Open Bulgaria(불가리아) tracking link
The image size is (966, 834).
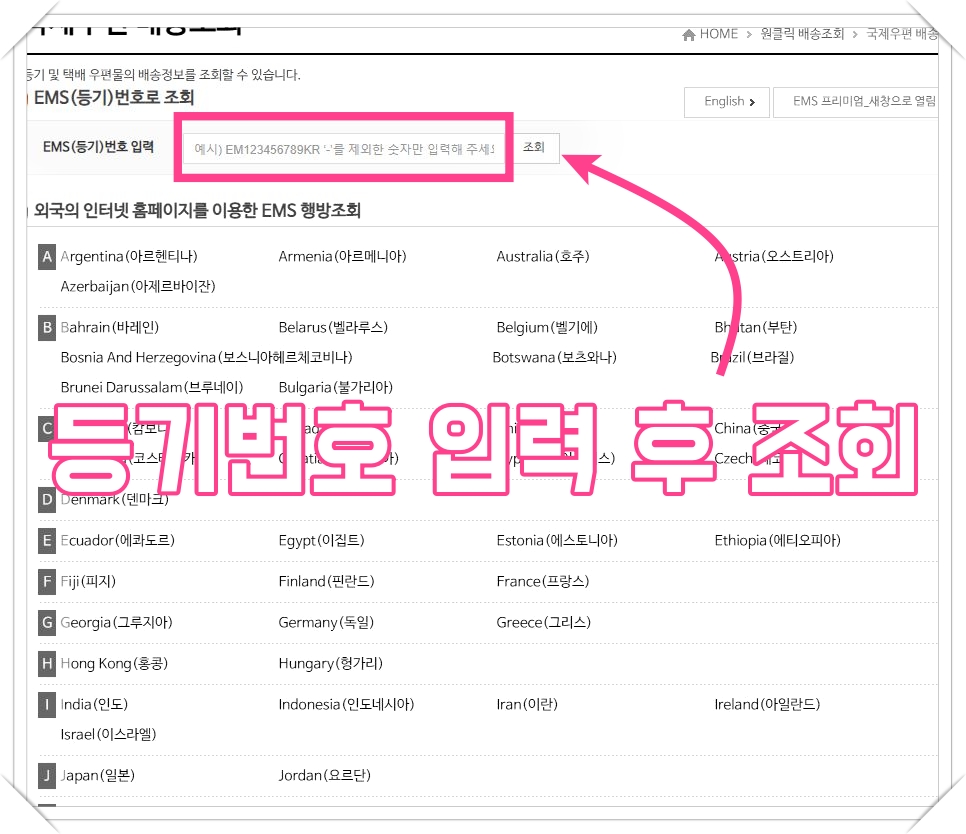336,387
